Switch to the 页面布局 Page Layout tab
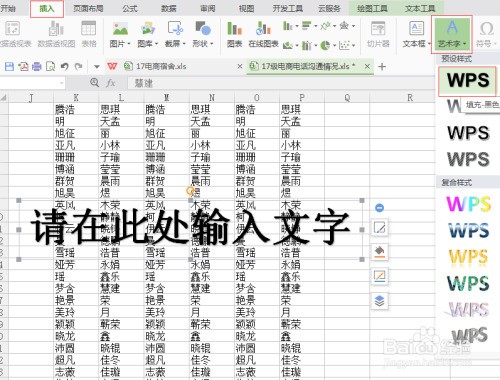 click(x=88, y=8)
